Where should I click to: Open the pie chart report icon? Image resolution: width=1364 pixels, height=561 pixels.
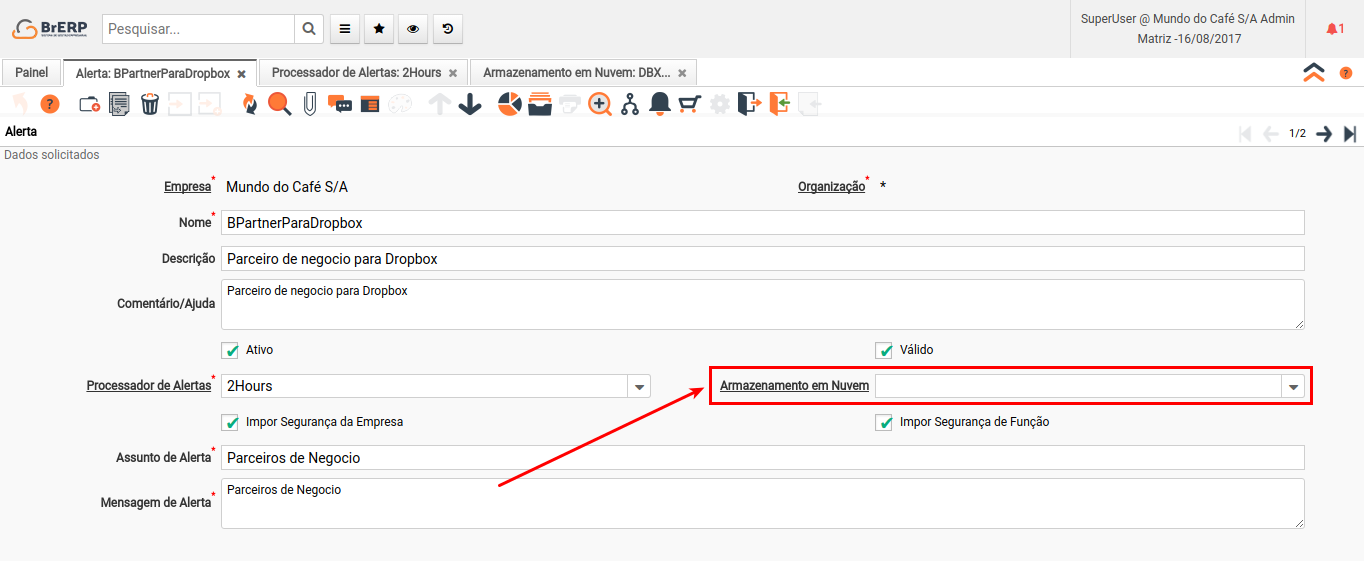[510, 104]
